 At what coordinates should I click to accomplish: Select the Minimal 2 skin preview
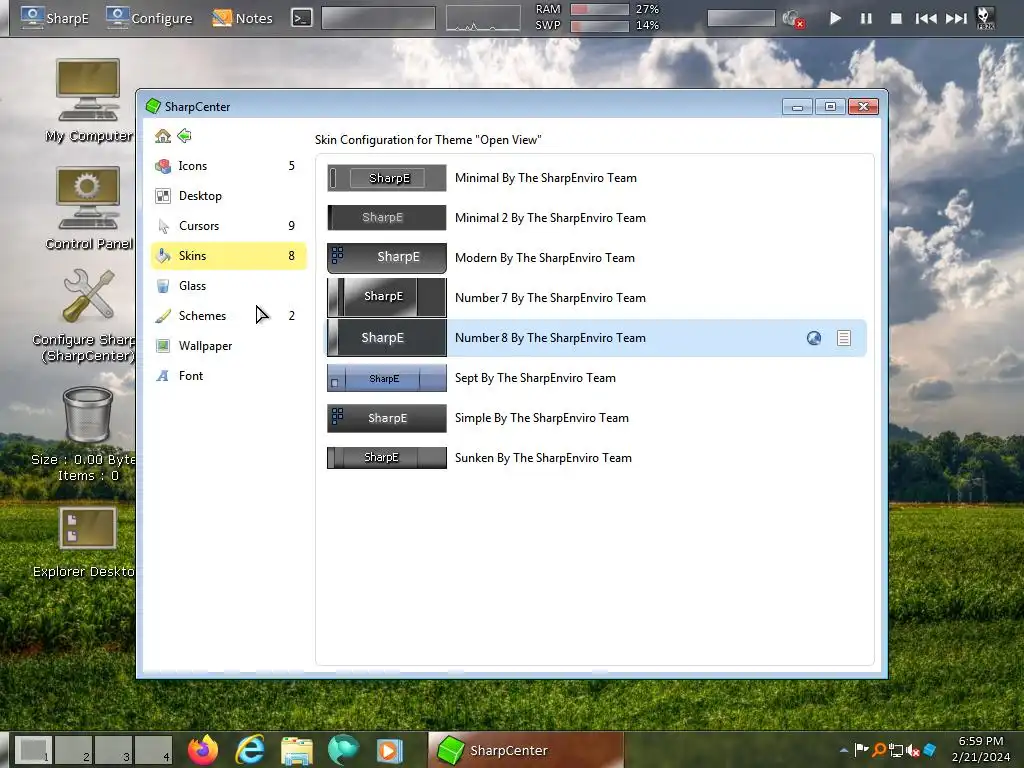point(387,217)
